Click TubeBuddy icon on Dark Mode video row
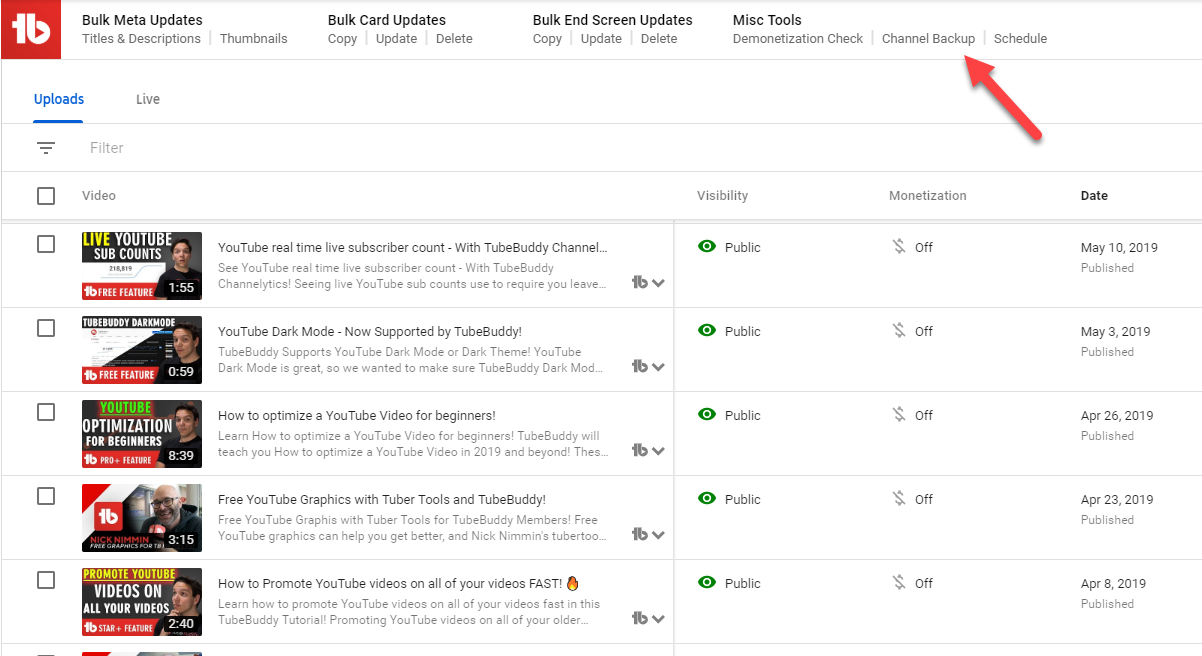This screenshot has height=656, width=1202. 640,366
